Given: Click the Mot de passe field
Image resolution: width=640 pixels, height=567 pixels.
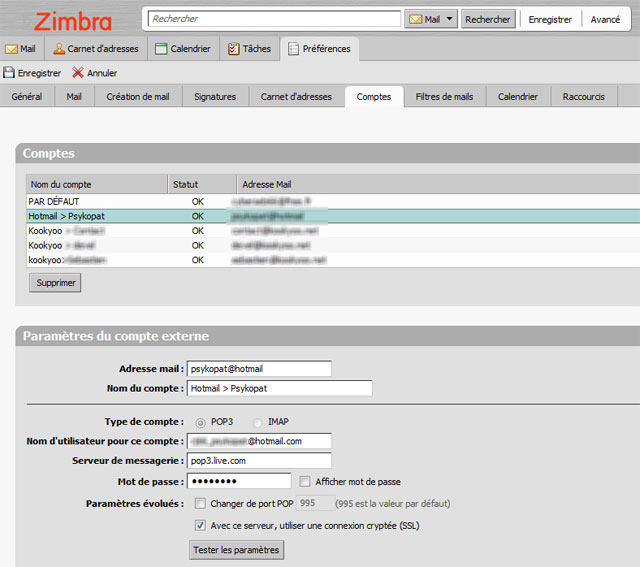Looking at the screenshot, I should pyautogui.click(x=239, y=481).
